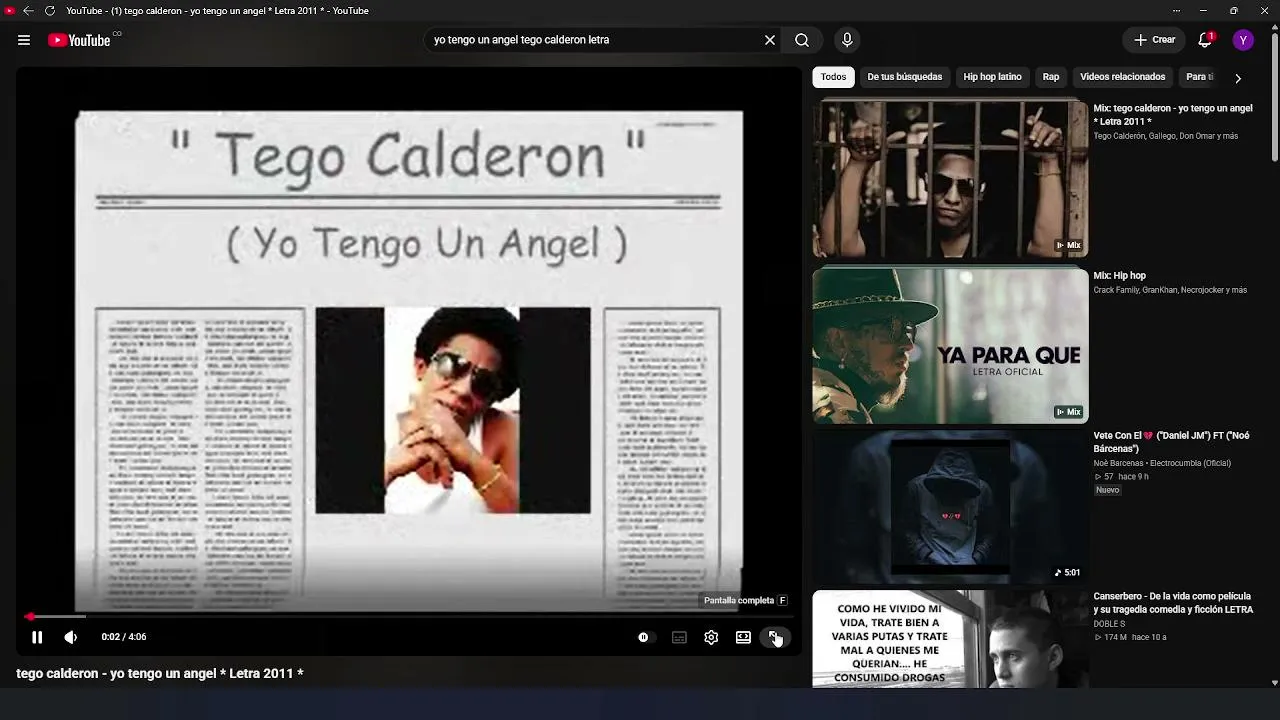Open Mix: tego calderon title link
This screenshot has width=1280, height=720.
[x=1173, y=115]
